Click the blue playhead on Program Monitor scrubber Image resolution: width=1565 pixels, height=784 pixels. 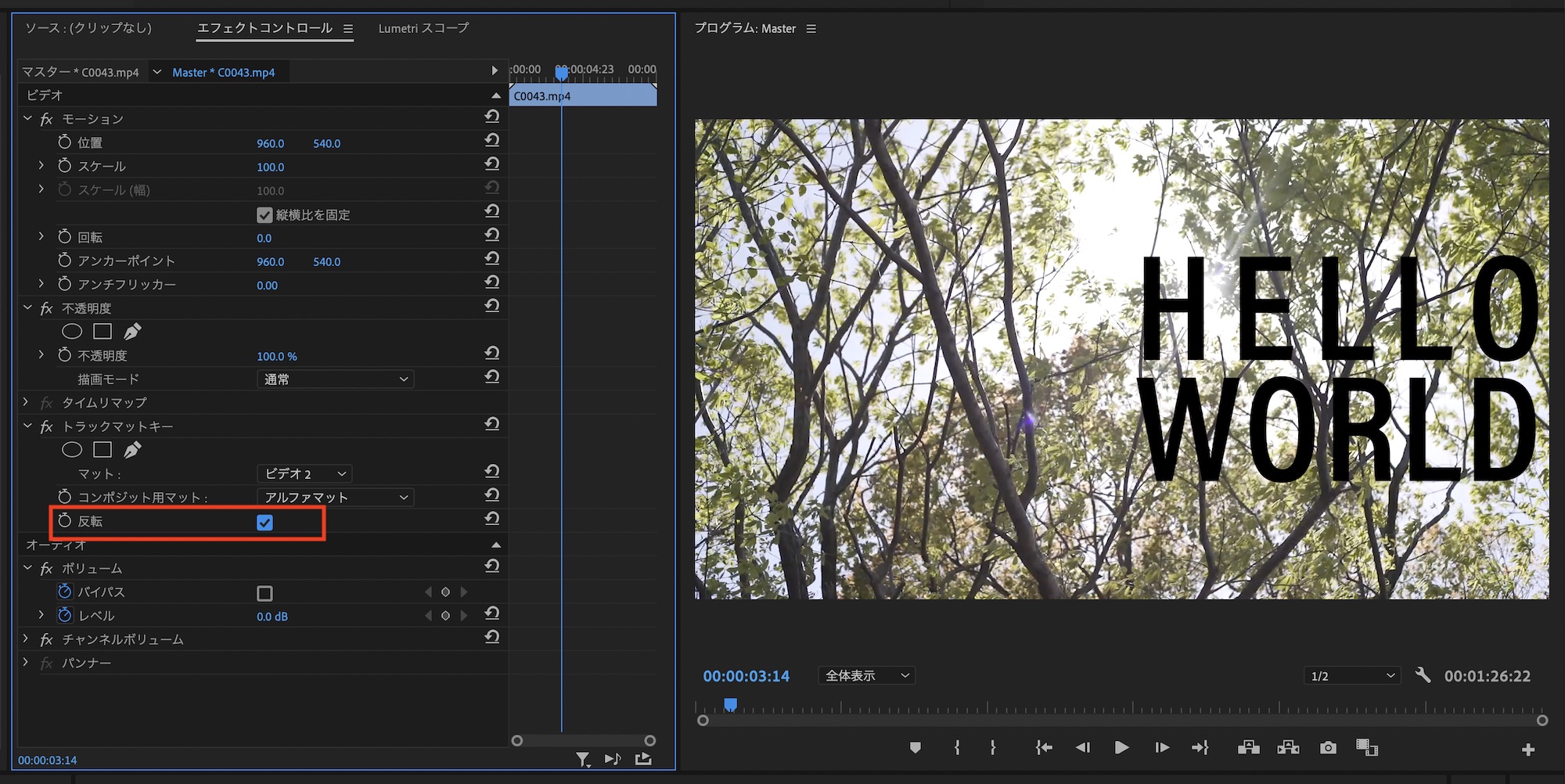click(730, 705)
